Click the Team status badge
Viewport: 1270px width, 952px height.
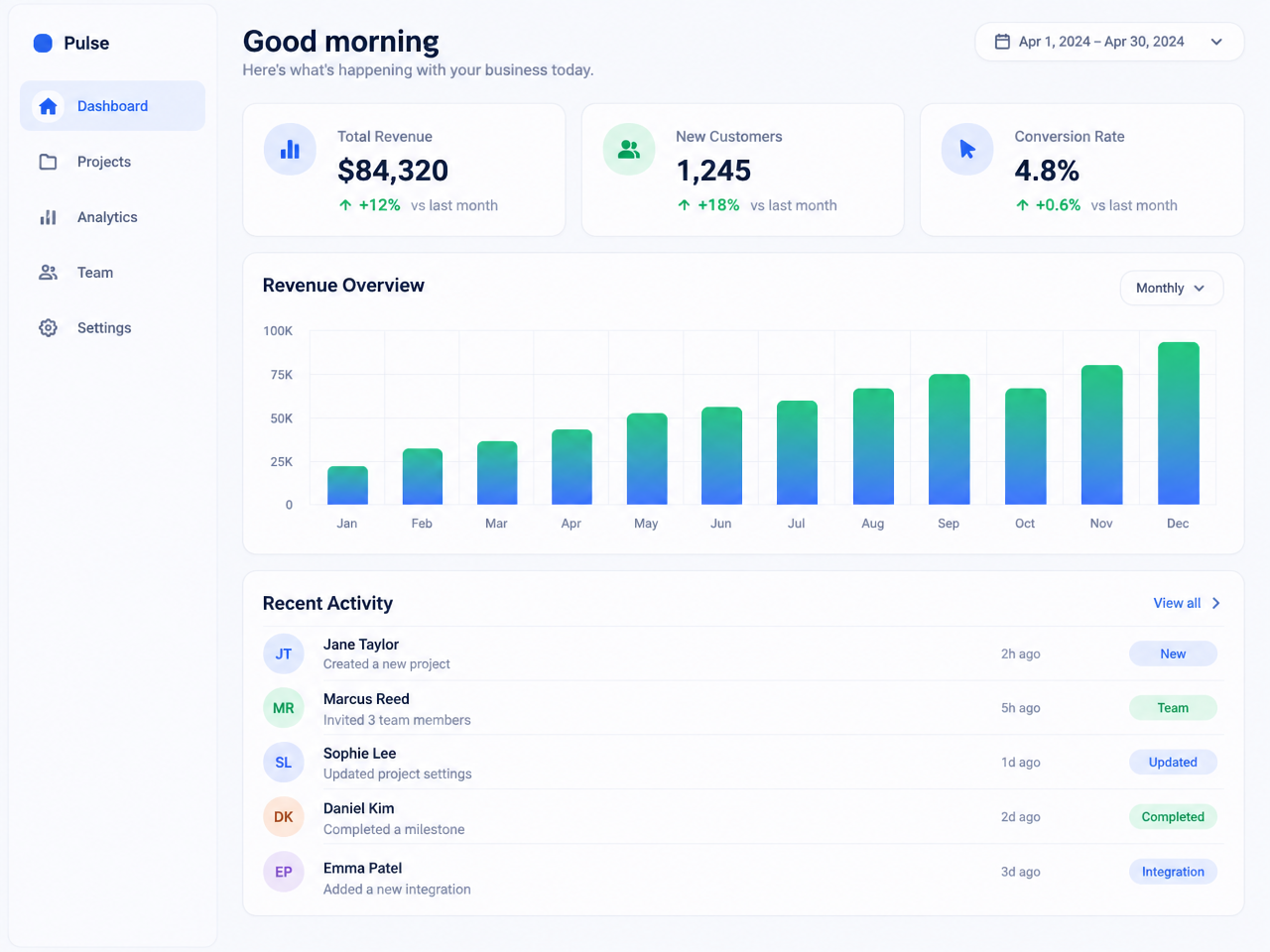pos(1173,708)
